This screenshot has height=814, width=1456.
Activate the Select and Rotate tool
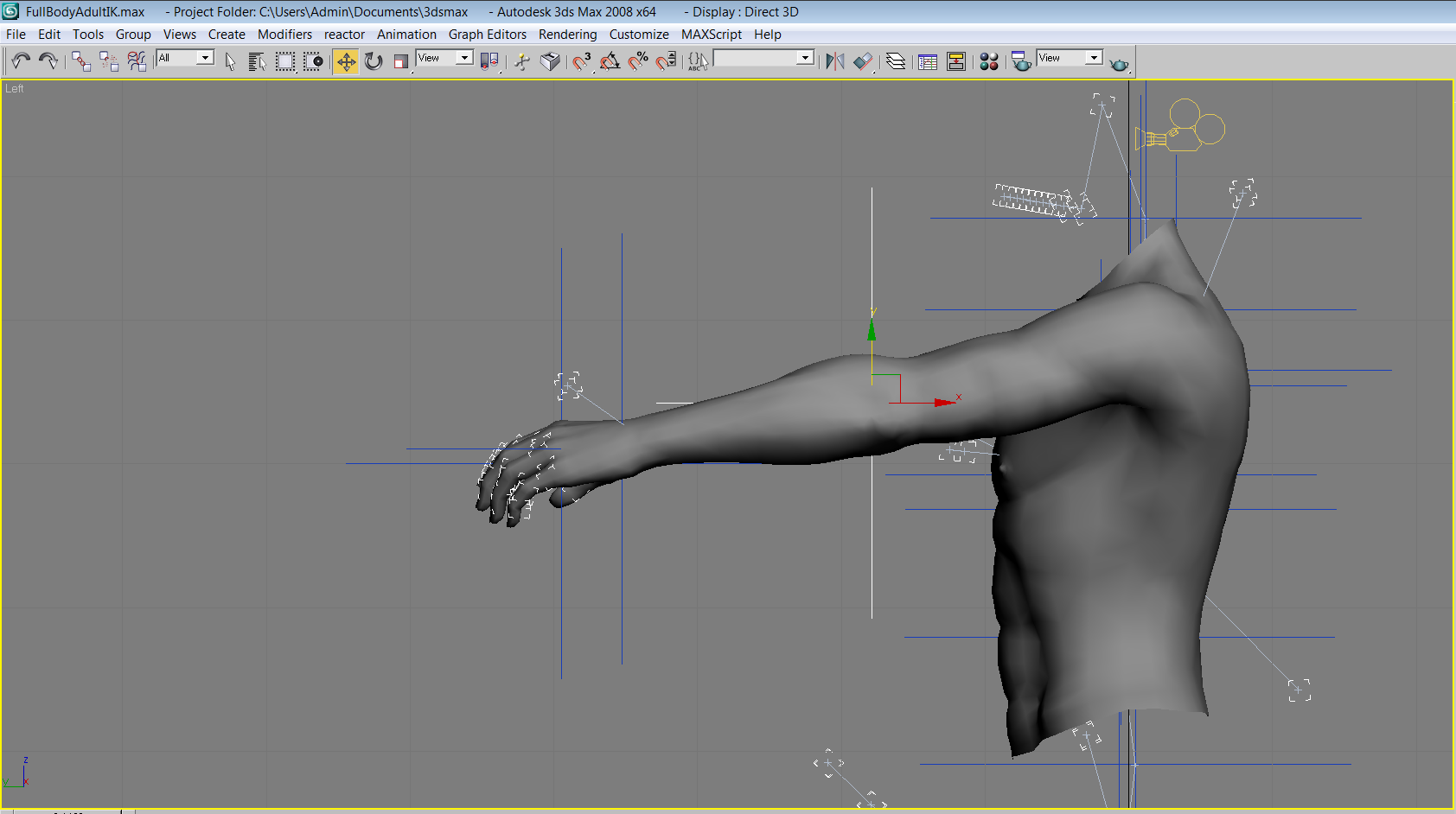374,60
